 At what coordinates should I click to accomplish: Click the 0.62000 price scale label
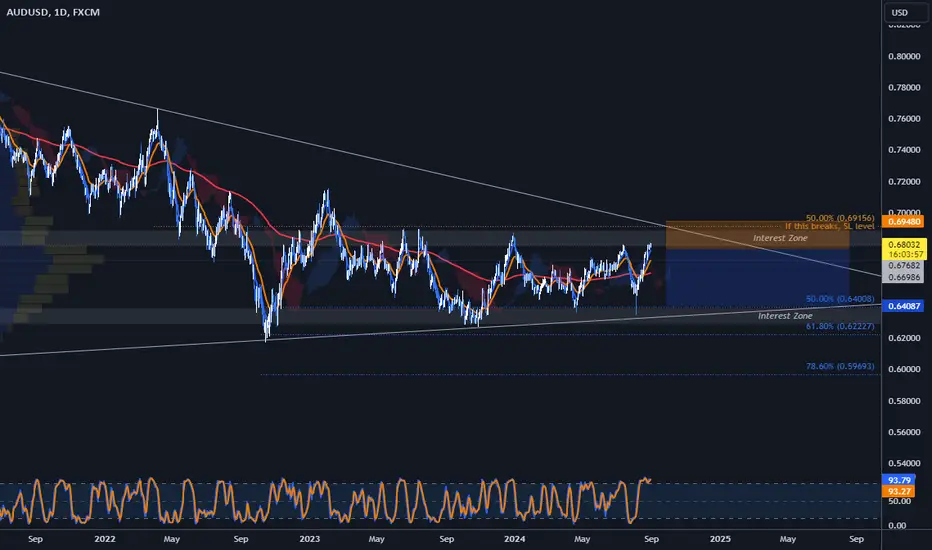(904, 338)
